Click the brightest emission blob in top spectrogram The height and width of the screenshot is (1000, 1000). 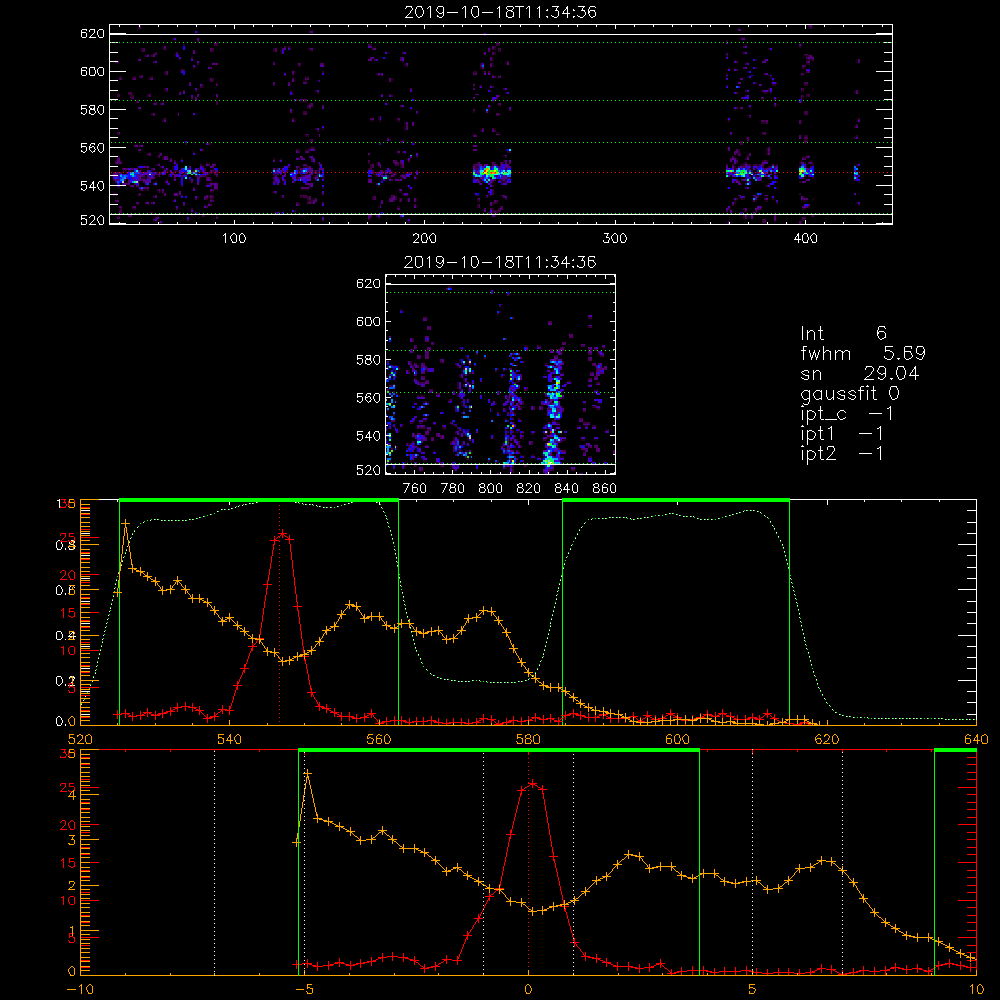coord(492,172)
